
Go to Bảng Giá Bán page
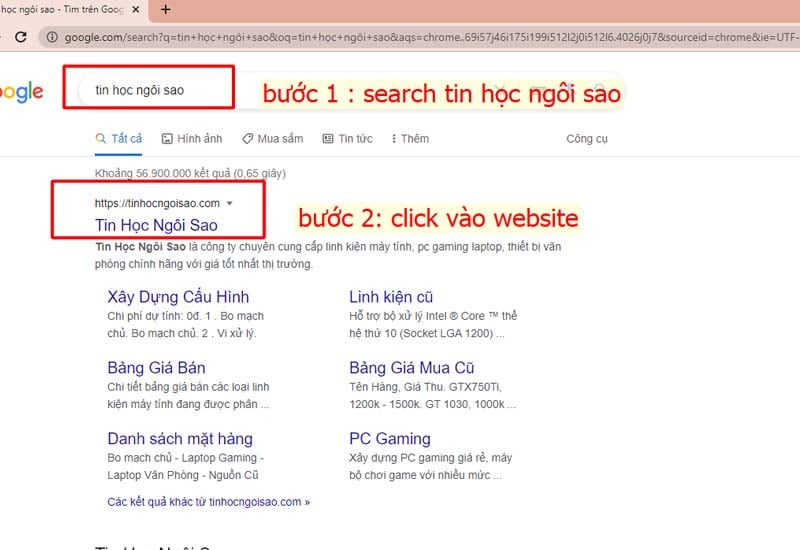pyautogui.click(x=156, y=367)
